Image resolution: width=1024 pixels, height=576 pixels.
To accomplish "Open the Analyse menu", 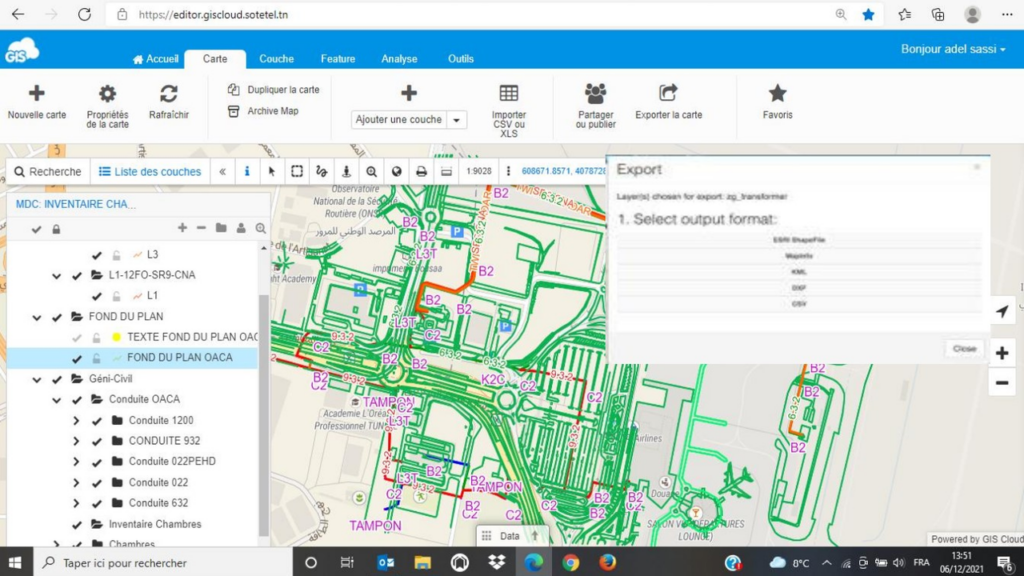I will [399, 58].
